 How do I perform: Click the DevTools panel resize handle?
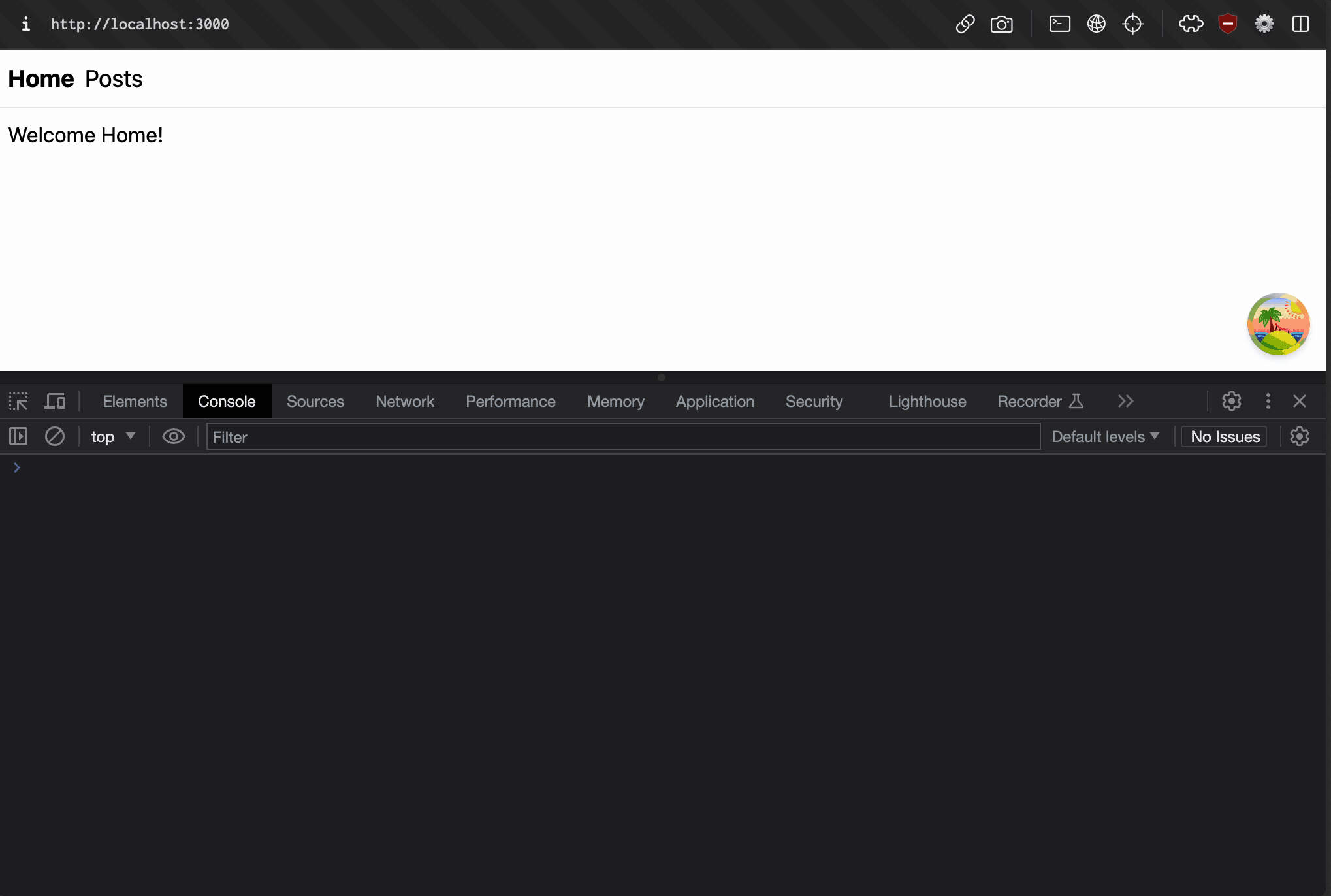[x=662, y=377]
